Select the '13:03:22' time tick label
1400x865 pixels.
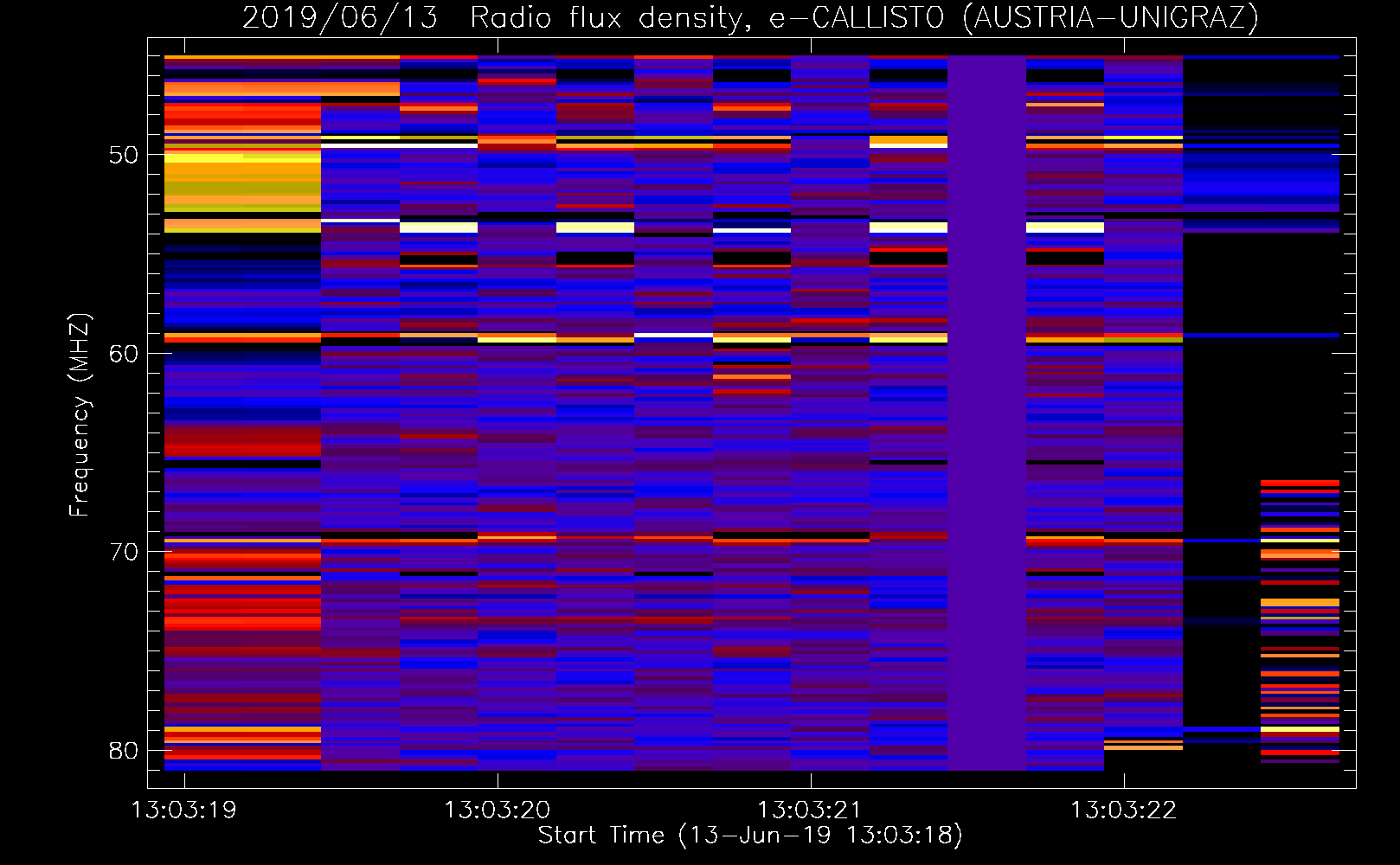(x=1123, y=810)
